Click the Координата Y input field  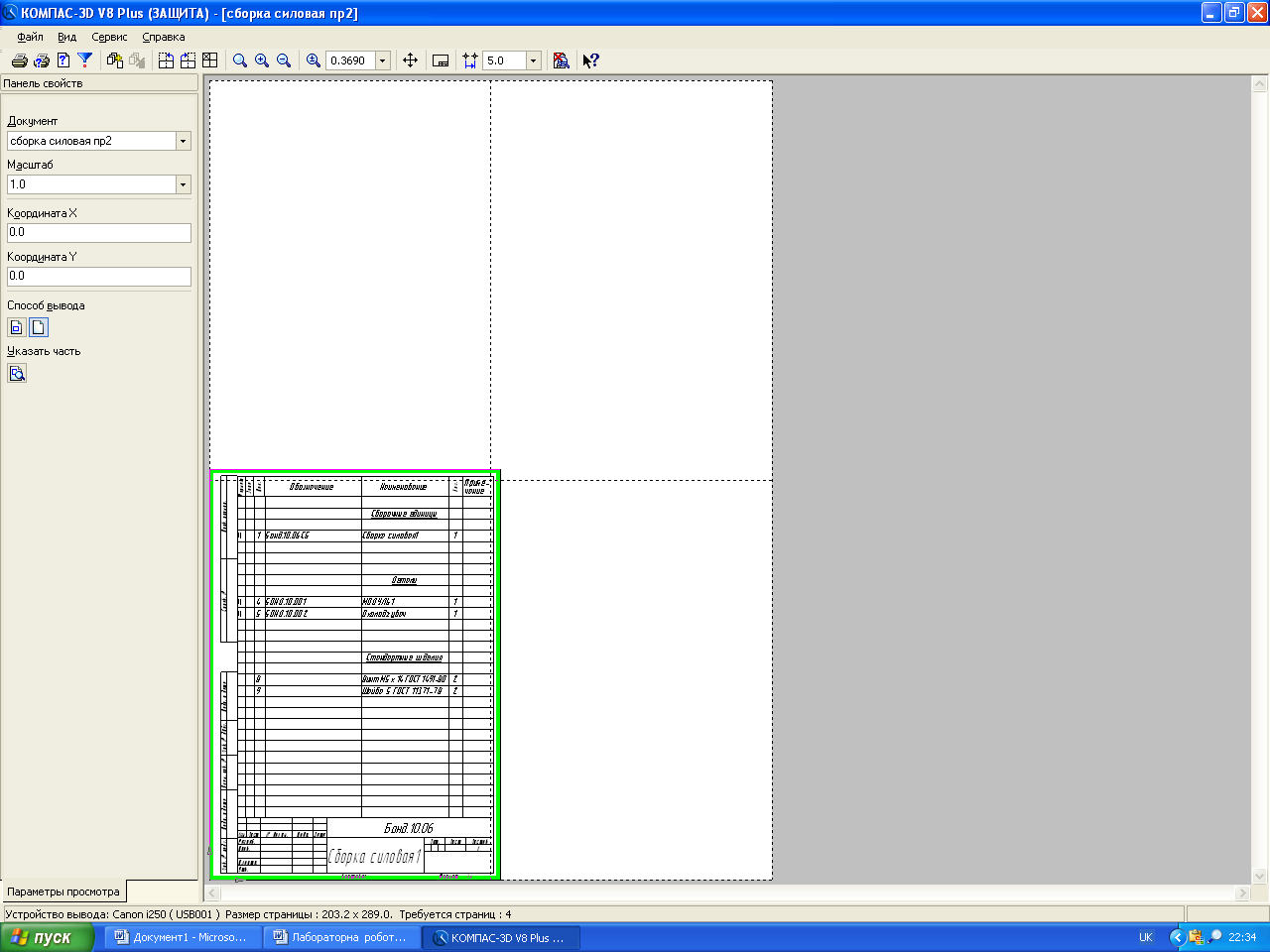tap(99, 276)
